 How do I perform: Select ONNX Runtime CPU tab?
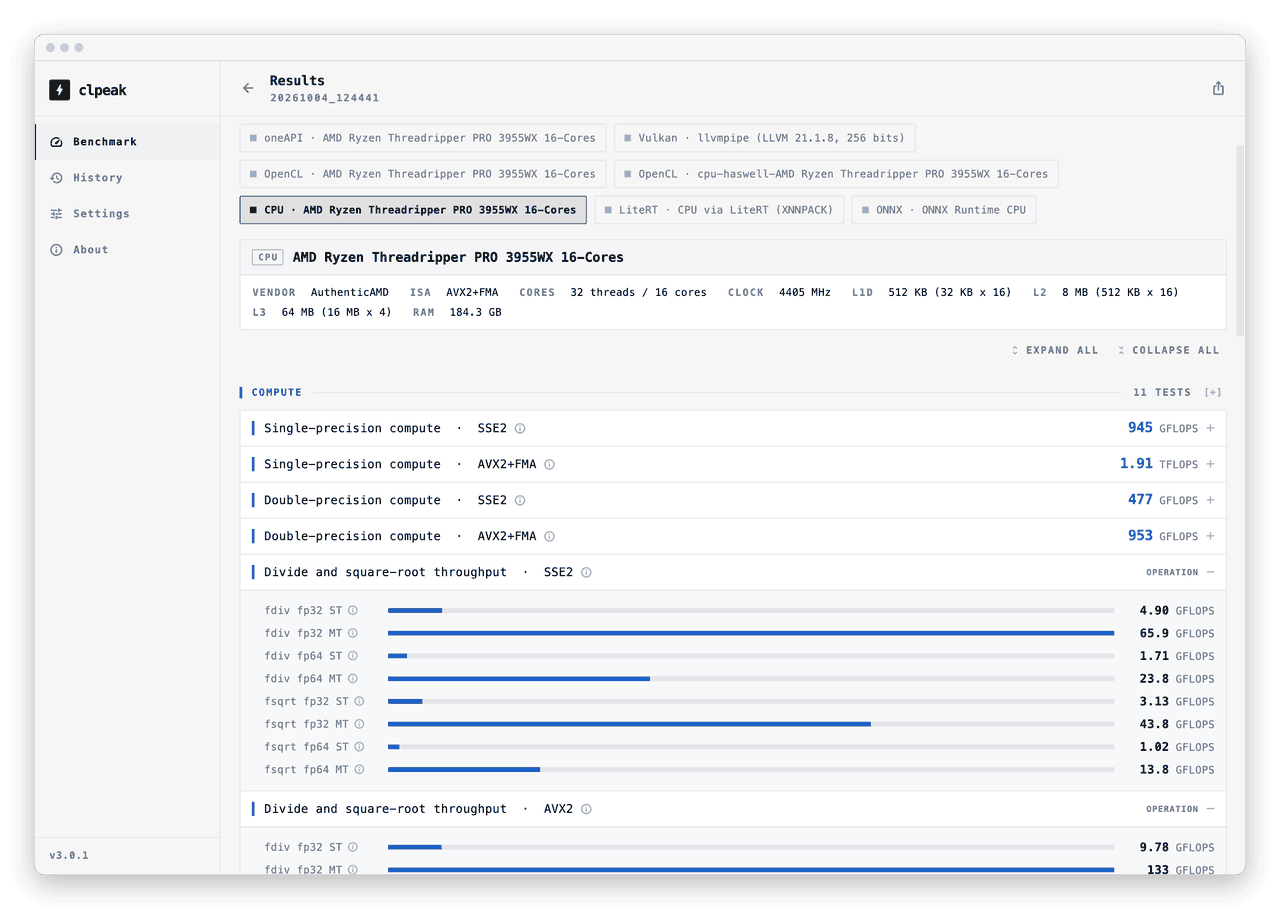944,210
